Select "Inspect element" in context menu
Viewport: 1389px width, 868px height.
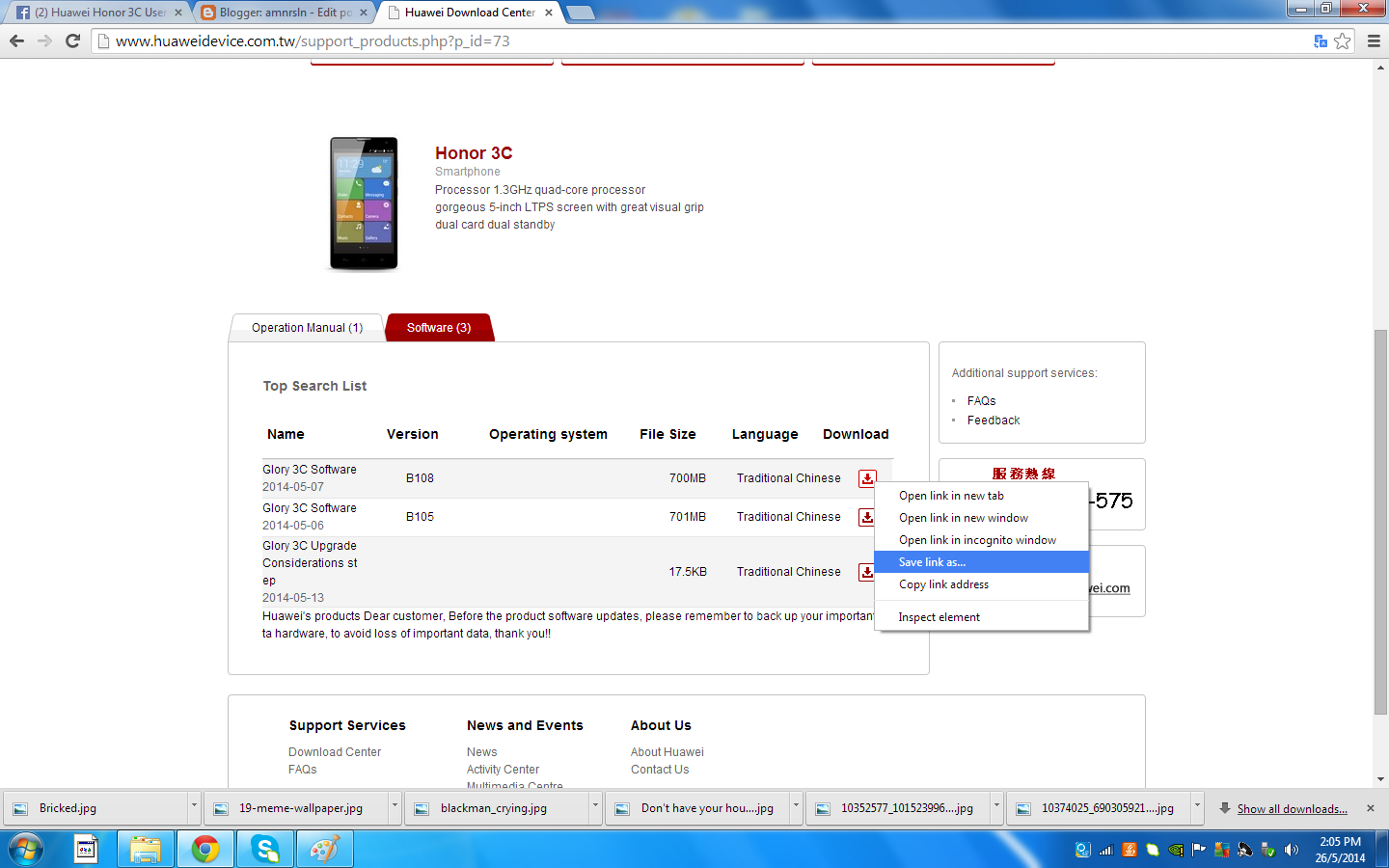(982, 617)
